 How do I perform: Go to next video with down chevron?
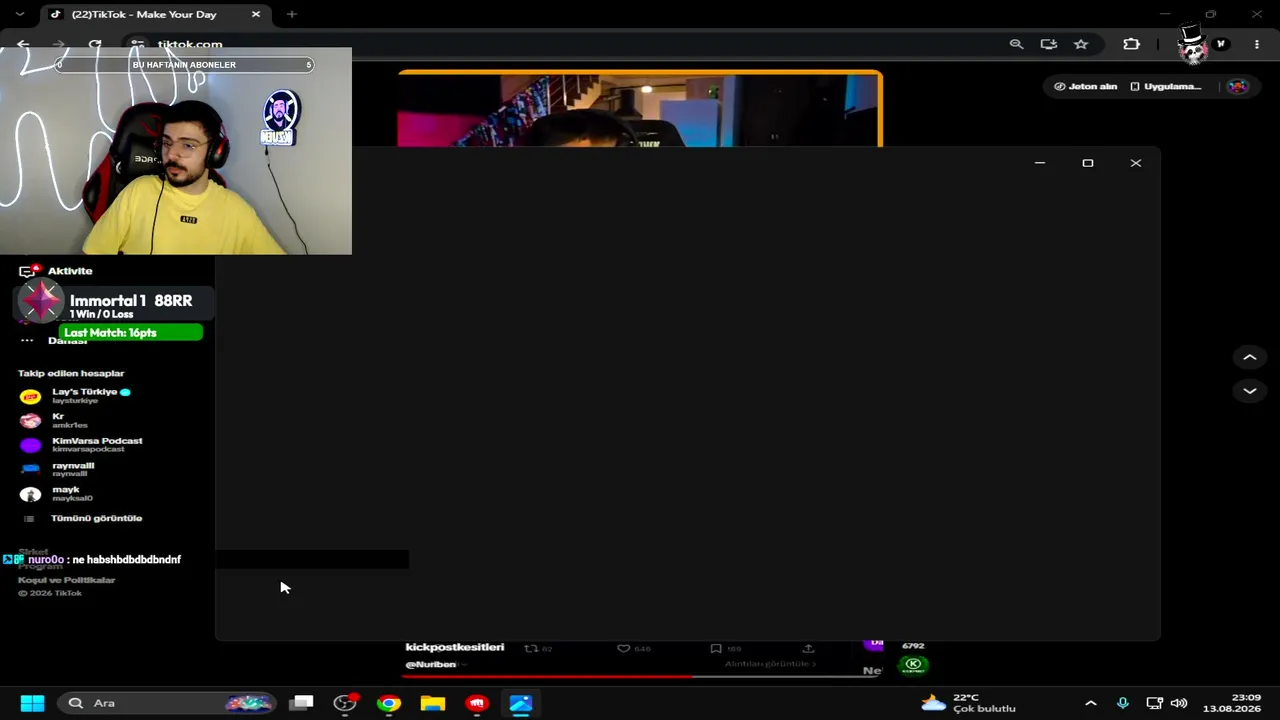[1249, 391]
